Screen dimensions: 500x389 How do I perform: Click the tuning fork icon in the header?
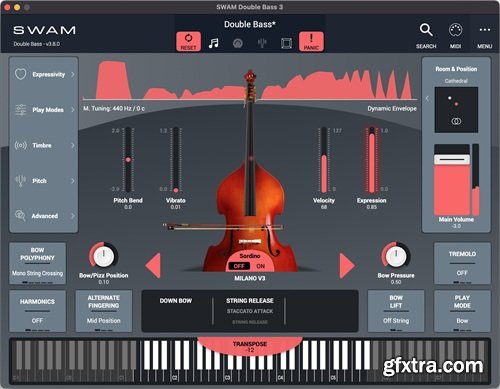pos(262,43)
